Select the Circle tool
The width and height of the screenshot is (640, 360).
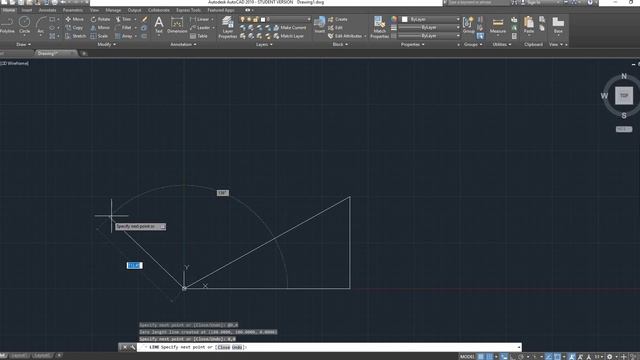point(24,25)
